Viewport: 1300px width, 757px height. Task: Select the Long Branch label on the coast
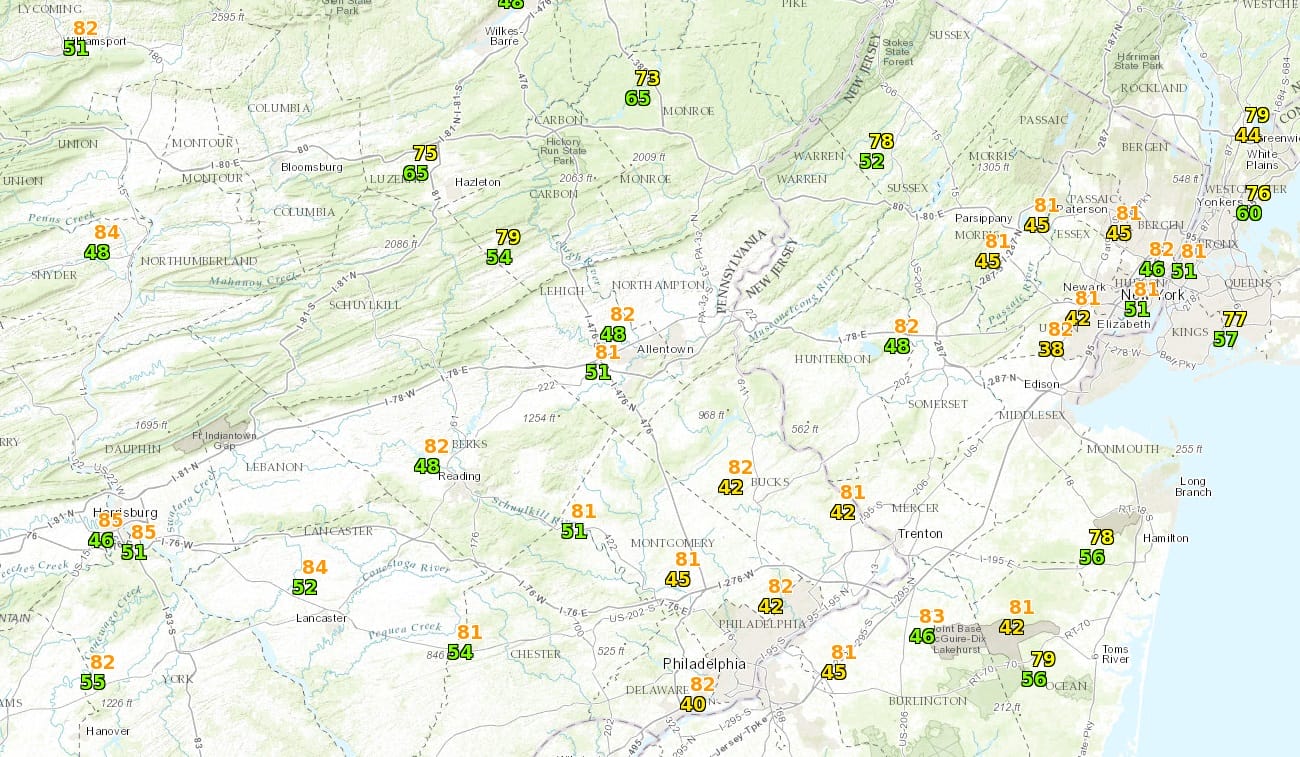tap(1194, 486)
